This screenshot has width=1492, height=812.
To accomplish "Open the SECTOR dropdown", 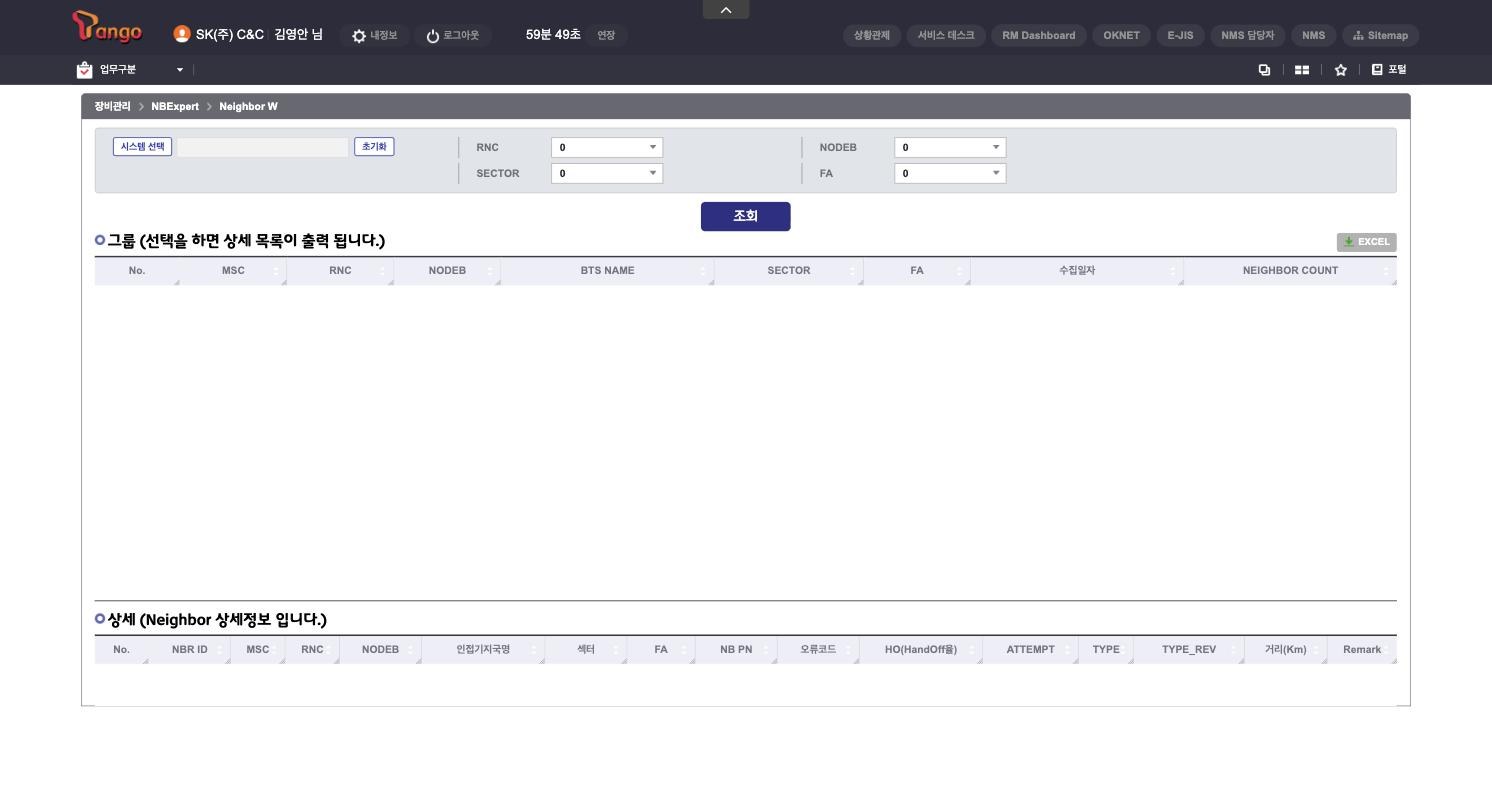I will pyautogui.click(x=607, y=173).
